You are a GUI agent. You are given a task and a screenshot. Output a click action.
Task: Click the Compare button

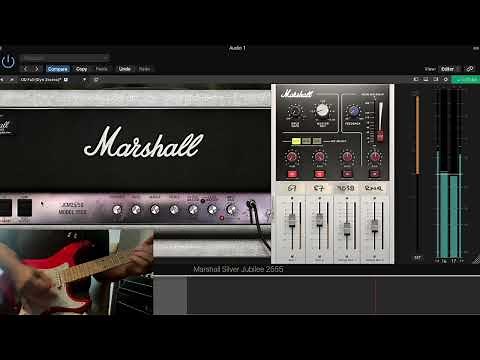pos(58,69)
